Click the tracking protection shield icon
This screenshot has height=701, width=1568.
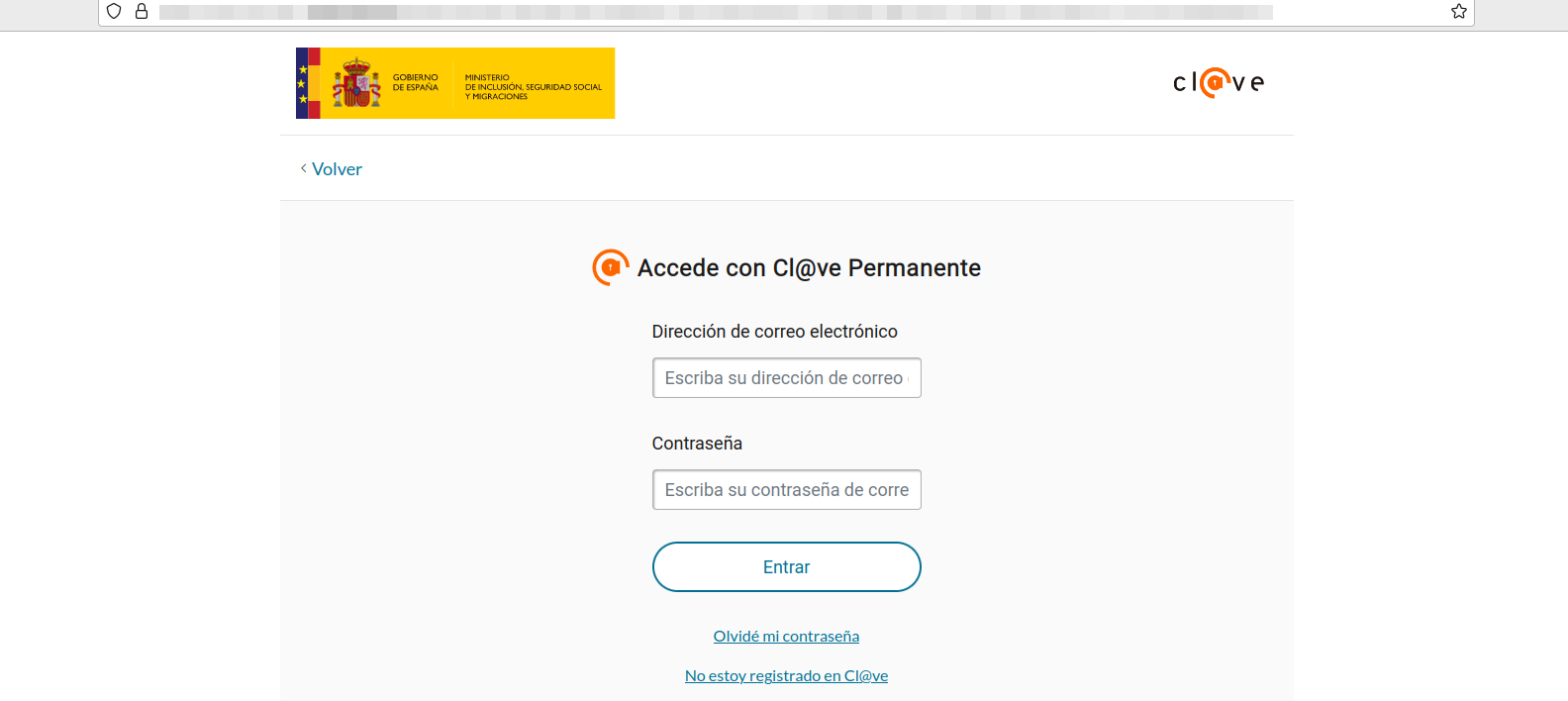click(114, 11)
